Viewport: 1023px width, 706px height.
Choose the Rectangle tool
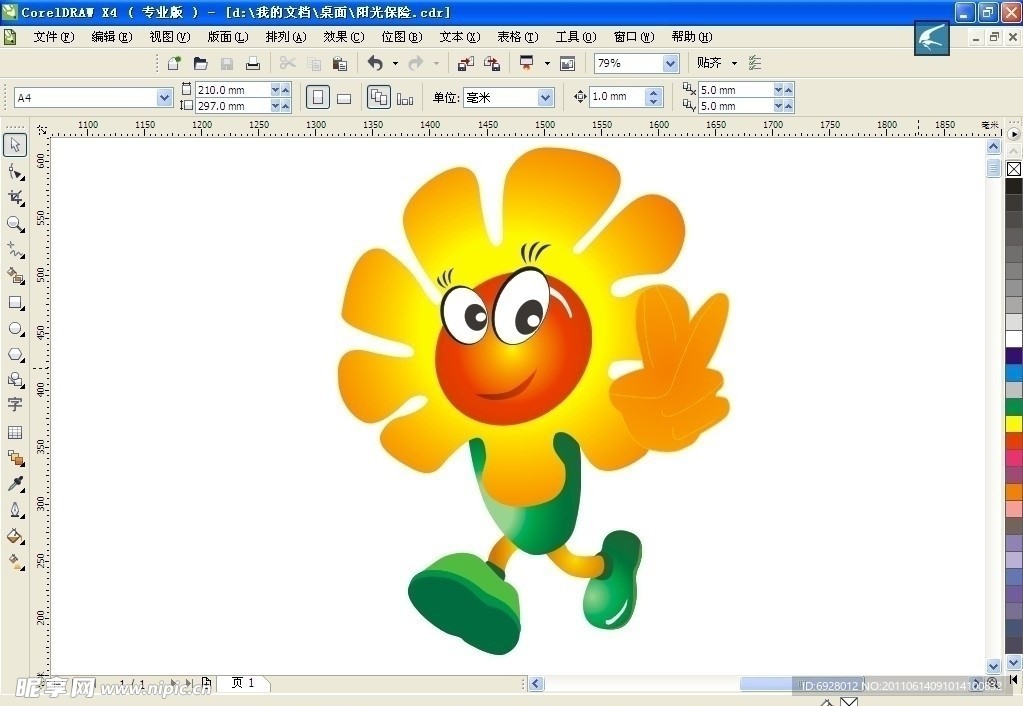(15, 302)
